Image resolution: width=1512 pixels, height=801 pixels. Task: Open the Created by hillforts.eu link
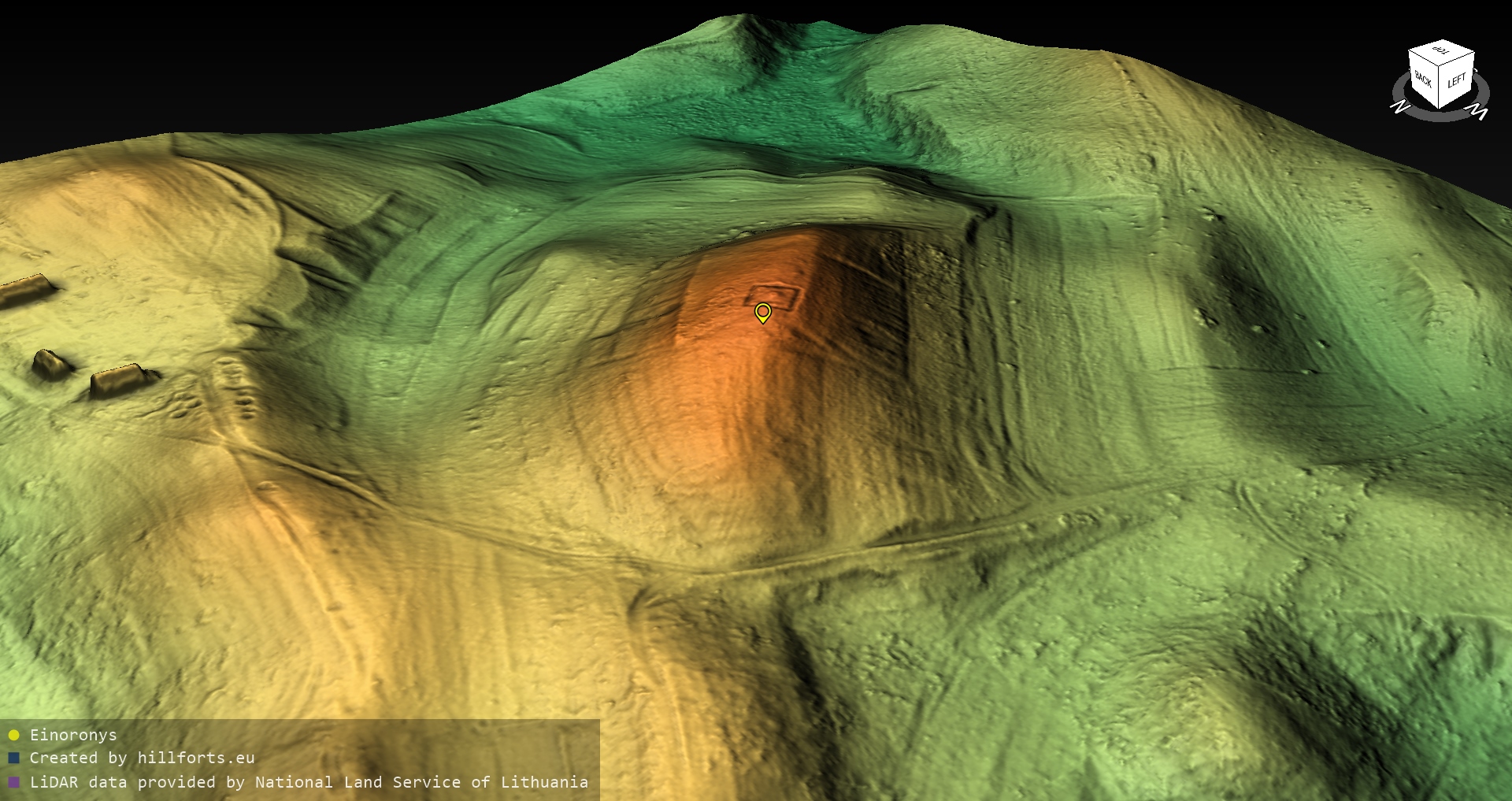pos(142,758)
